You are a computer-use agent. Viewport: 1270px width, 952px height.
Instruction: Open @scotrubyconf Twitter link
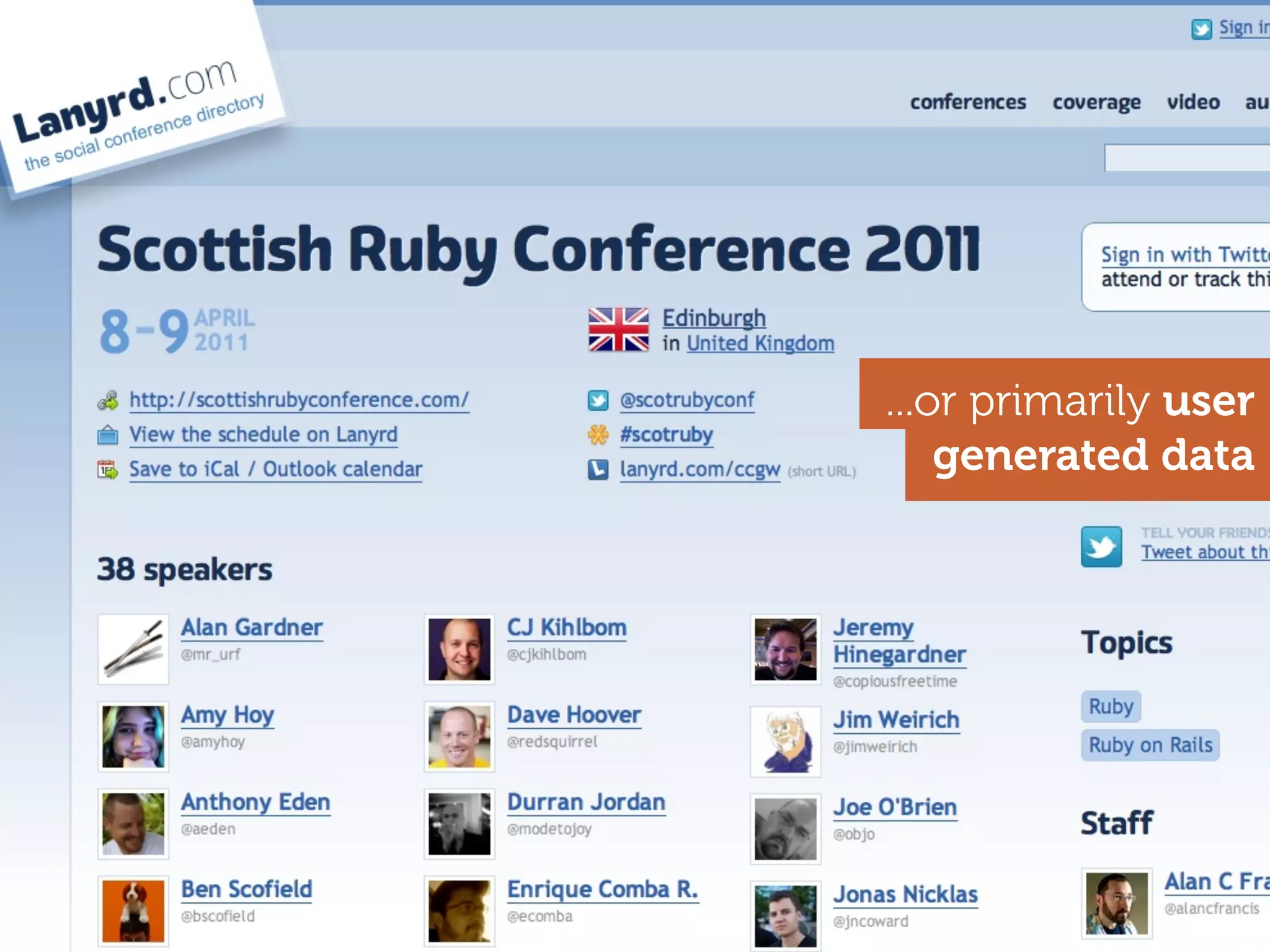(x=687, y=400)
